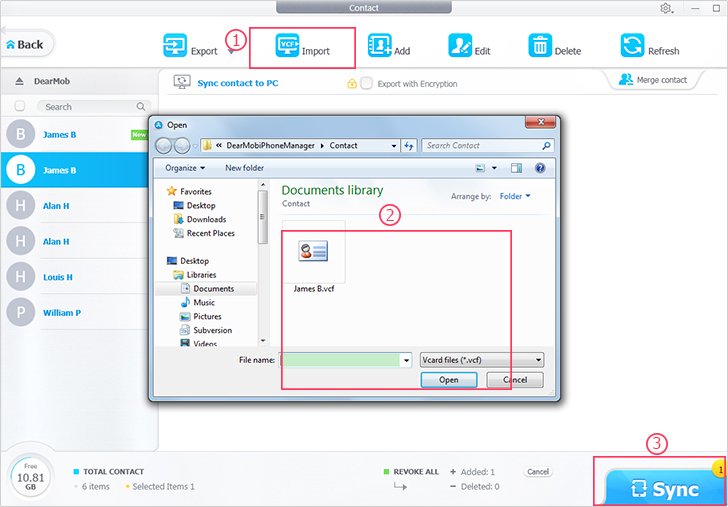Click the dialog help icon

(x=540, y=168)
